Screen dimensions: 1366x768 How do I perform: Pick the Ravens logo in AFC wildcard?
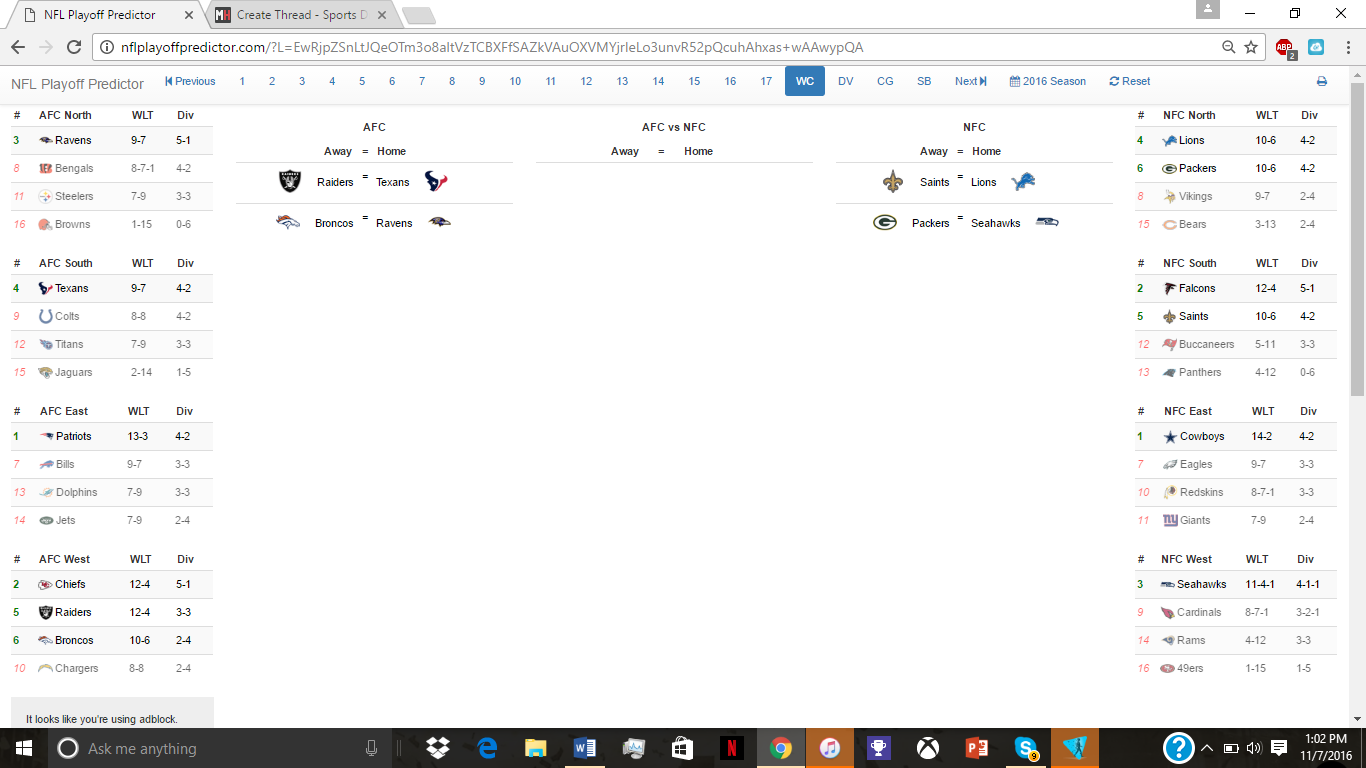click(x=439, y=222)
